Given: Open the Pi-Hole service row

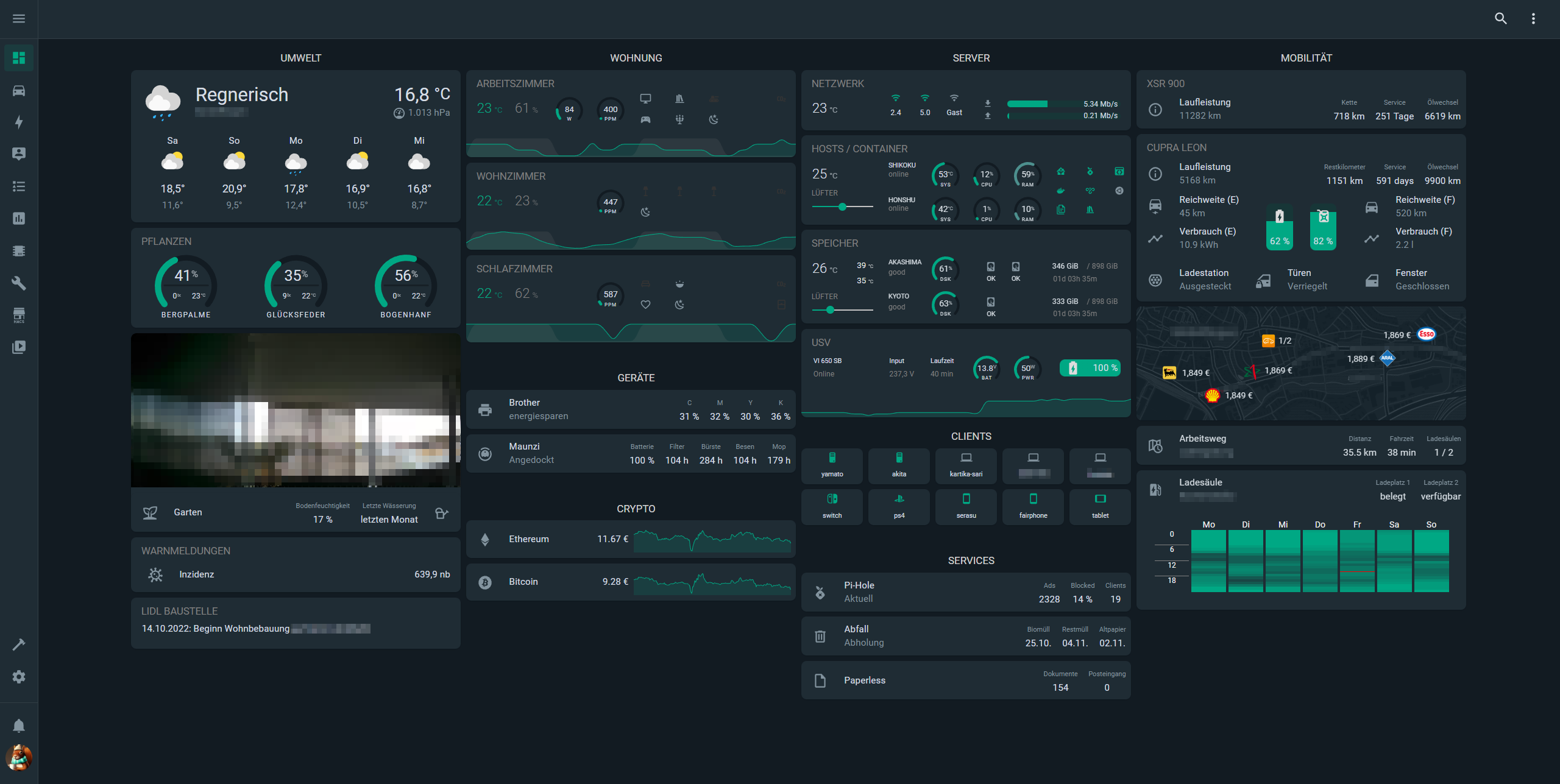Looking at the screenshot, I should point(966,592).
